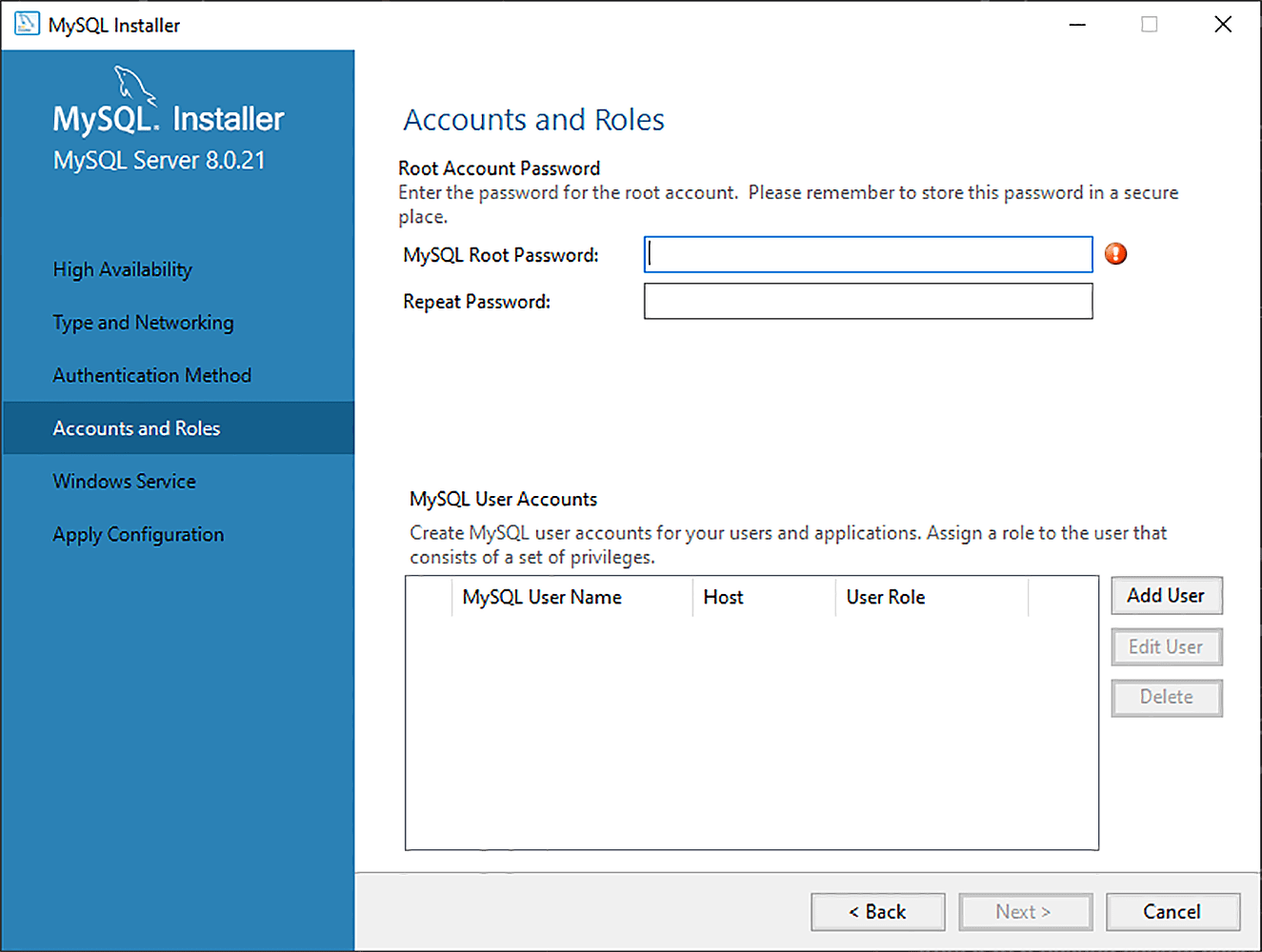Select the Accounts and Roles step
This screenshot has width=1262, height=952.
[x=136, y=427]
